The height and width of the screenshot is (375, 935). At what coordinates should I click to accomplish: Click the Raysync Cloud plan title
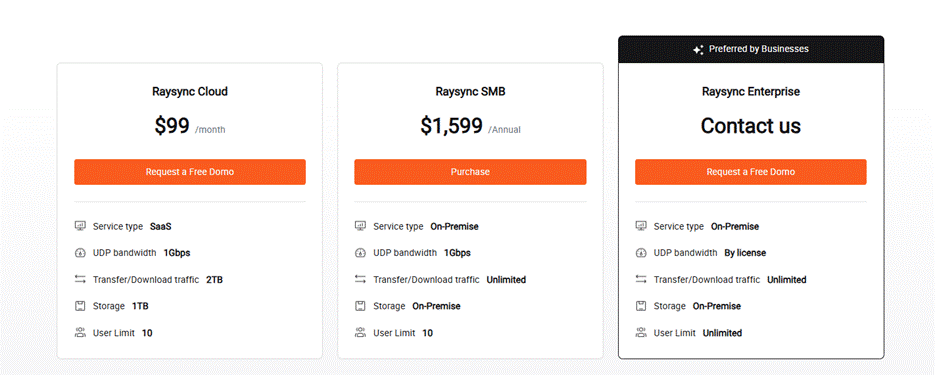click(x=190, y=92)
